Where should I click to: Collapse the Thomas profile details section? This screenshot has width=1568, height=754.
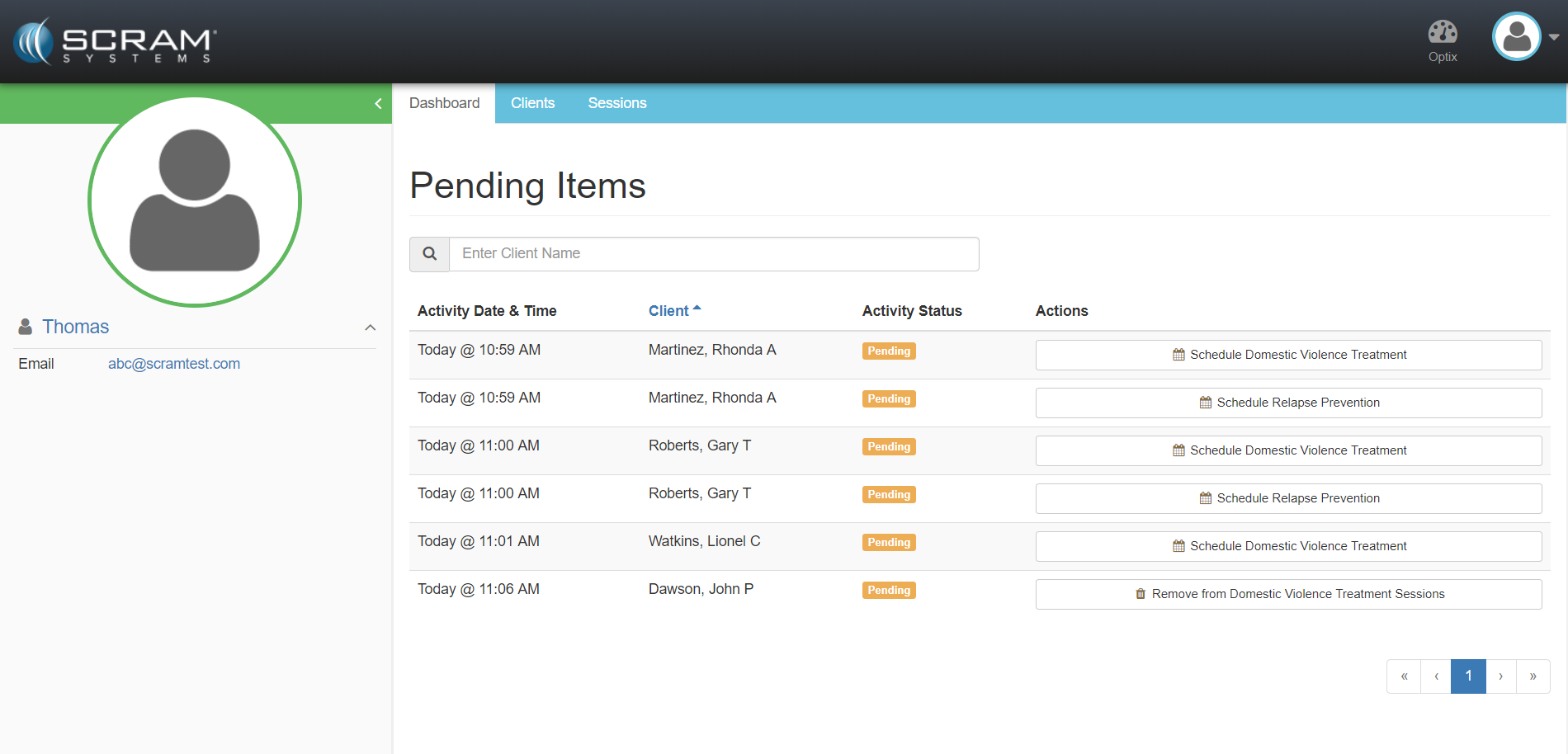371,328
